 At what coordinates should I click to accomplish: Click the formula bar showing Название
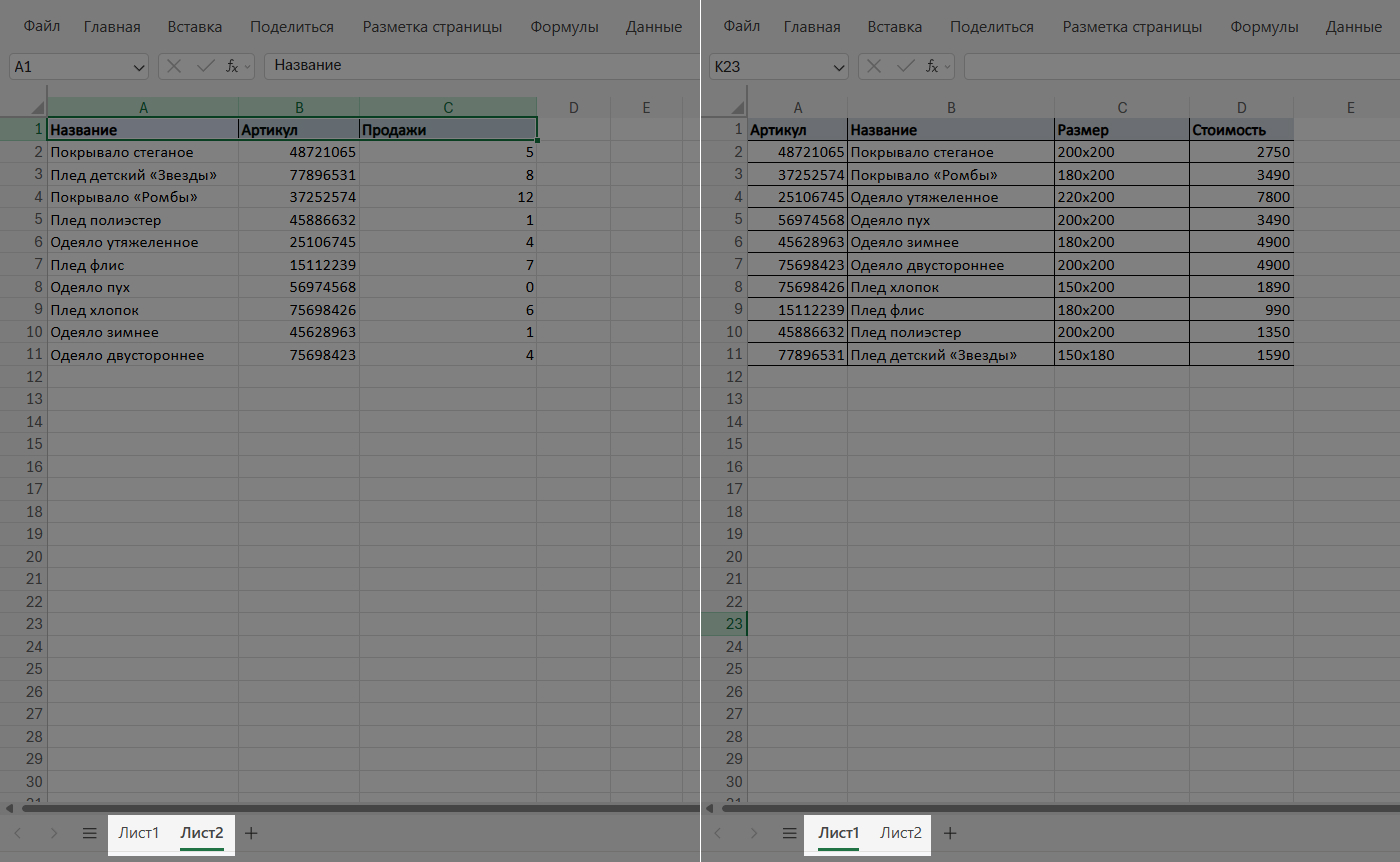click(480, 66)
